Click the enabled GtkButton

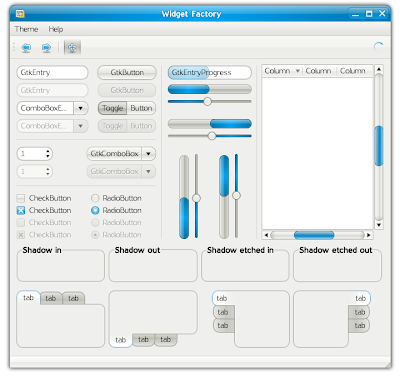pos(127,73)
